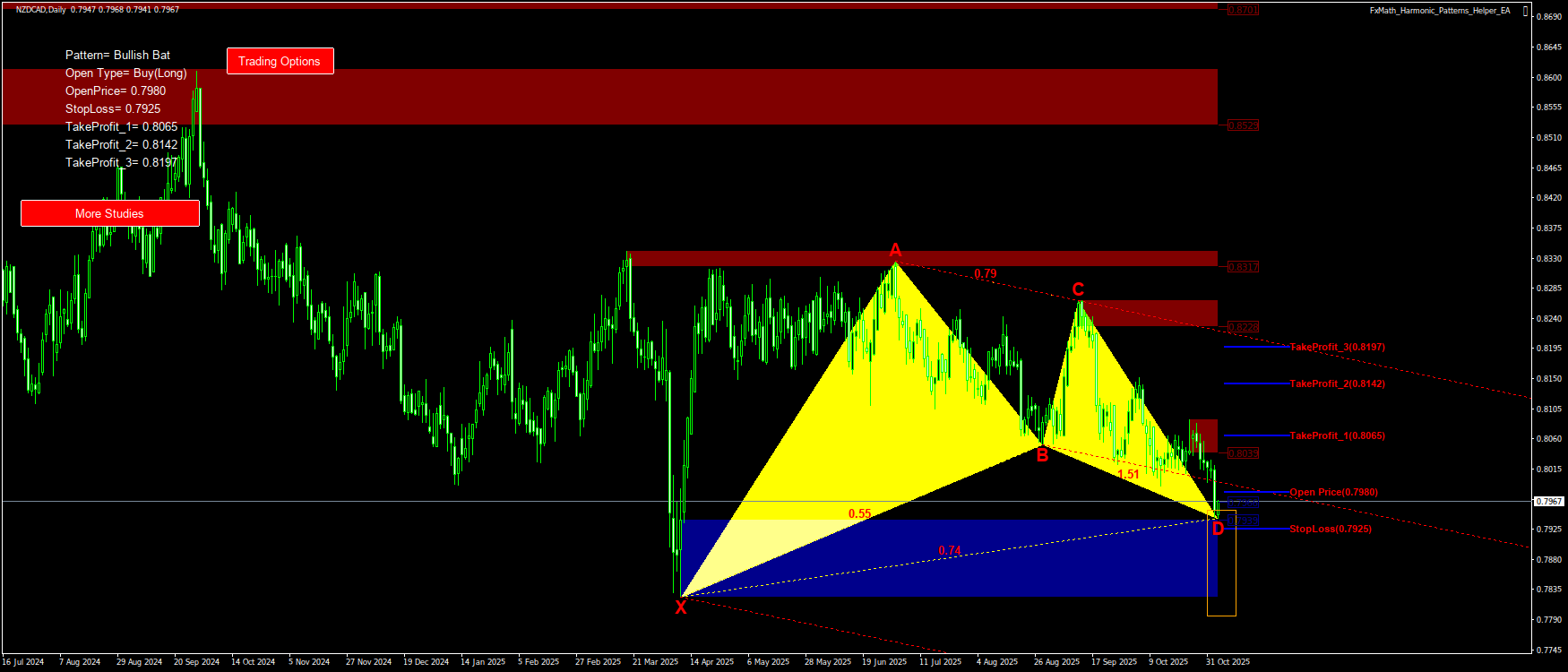Viewport: 1568px width, 672px height.
Task: Click the red B point label
Action: point(1042,456)
